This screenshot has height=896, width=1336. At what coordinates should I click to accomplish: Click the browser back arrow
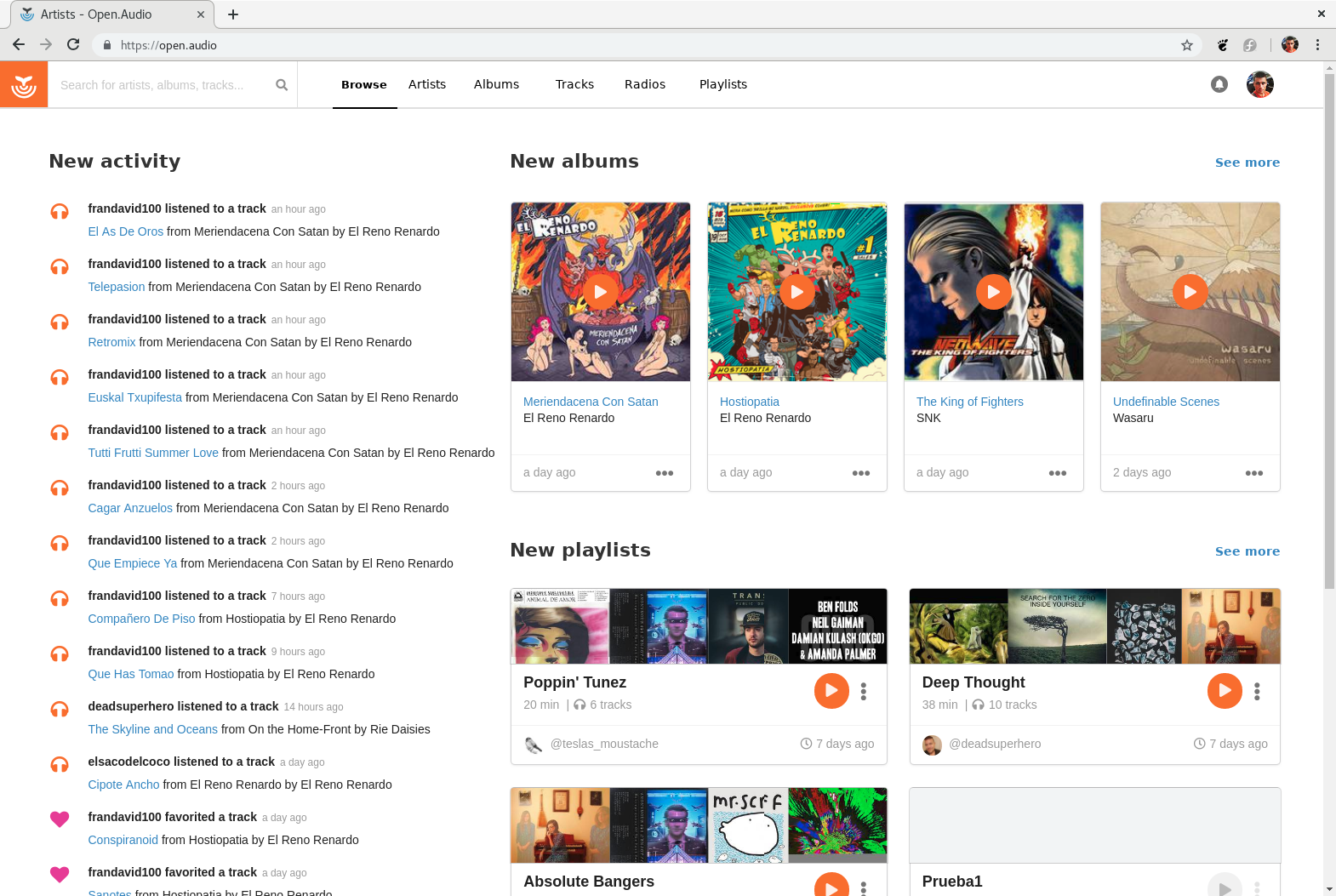19,45
